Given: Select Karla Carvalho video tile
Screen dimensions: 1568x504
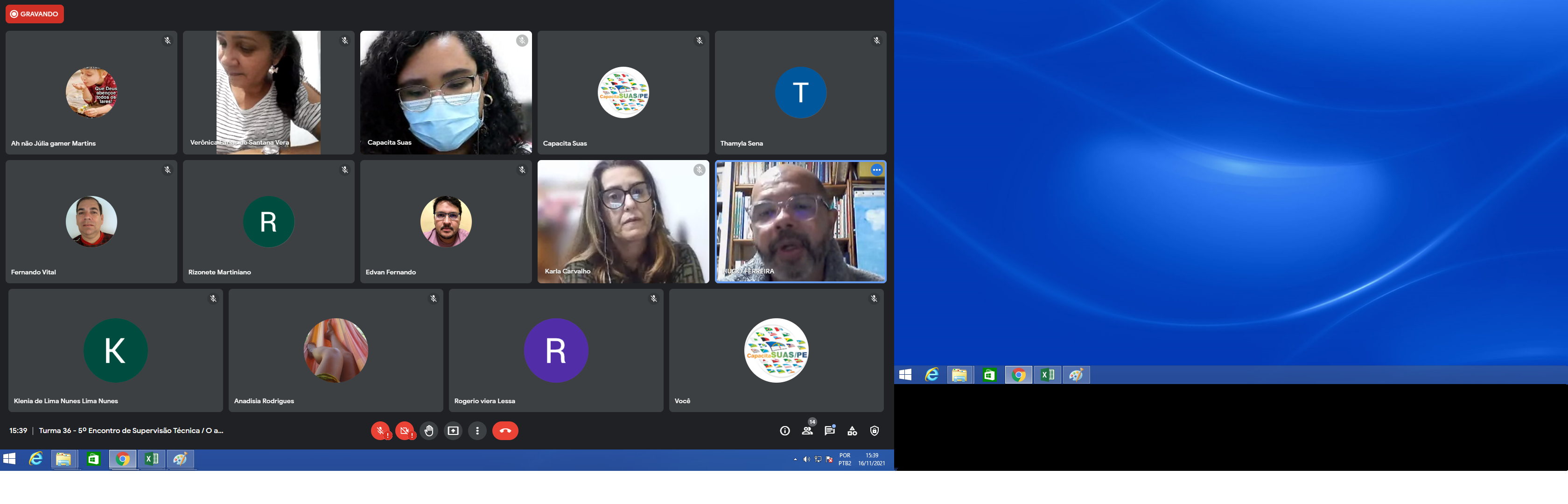Looking at the screenshot, I should coord(623,222).
